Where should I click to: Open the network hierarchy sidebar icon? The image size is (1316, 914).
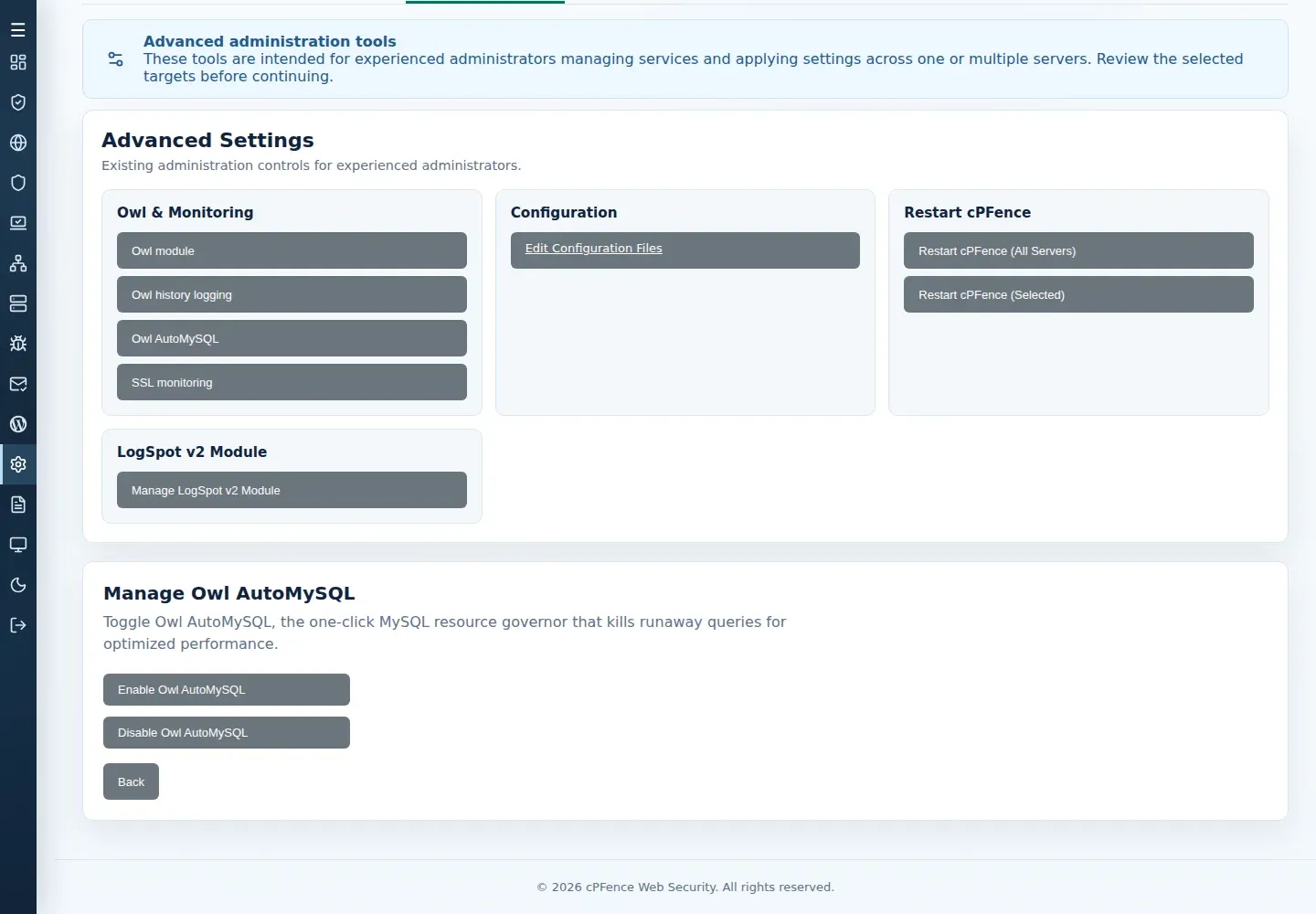pyautogui.click(x=18, y=263)
